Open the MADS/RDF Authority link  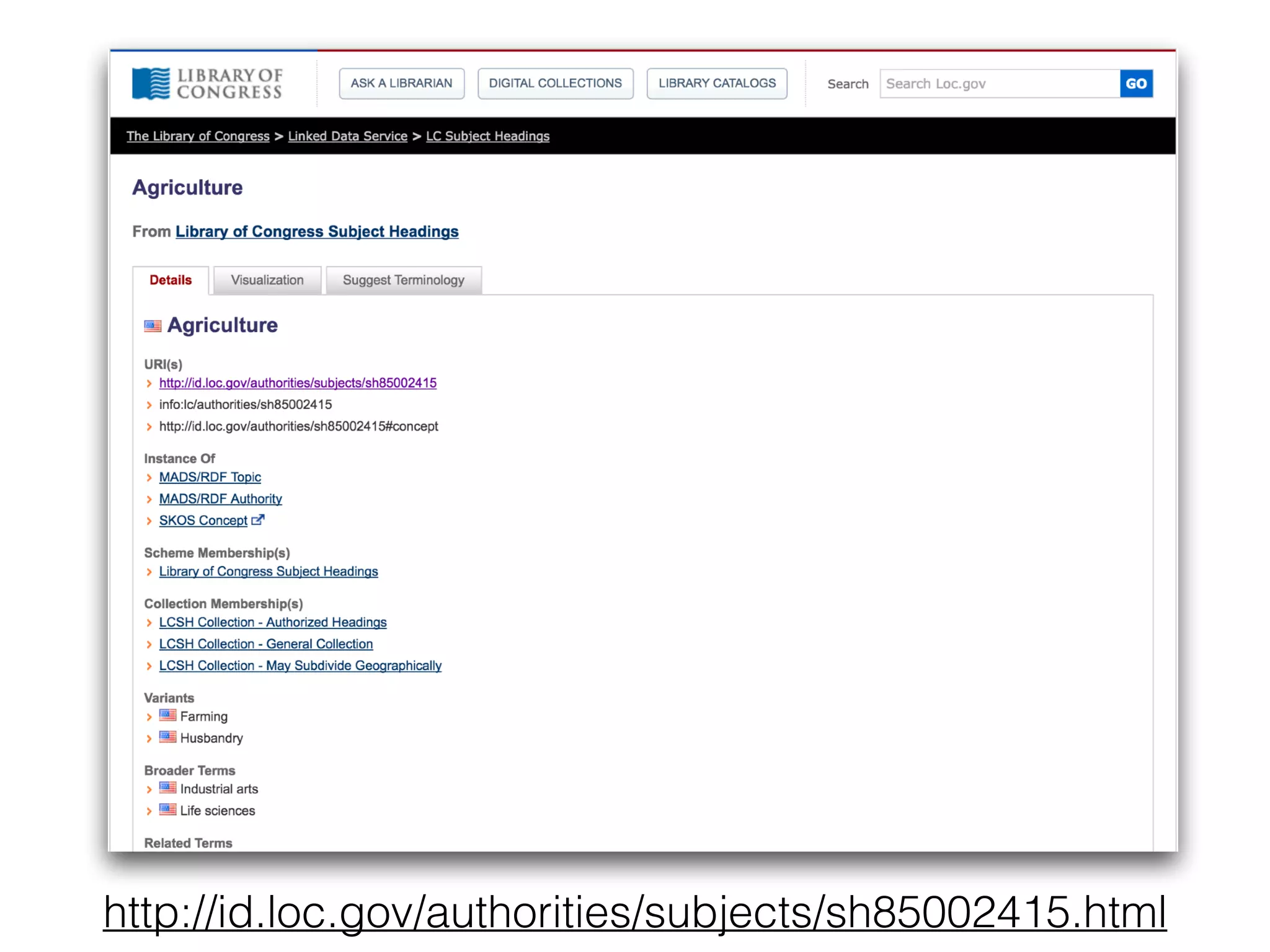221,500
